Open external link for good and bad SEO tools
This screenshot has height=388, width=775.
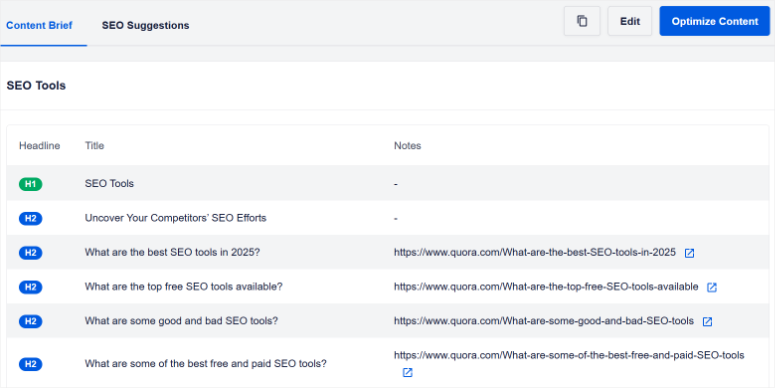tap(707, 322)
